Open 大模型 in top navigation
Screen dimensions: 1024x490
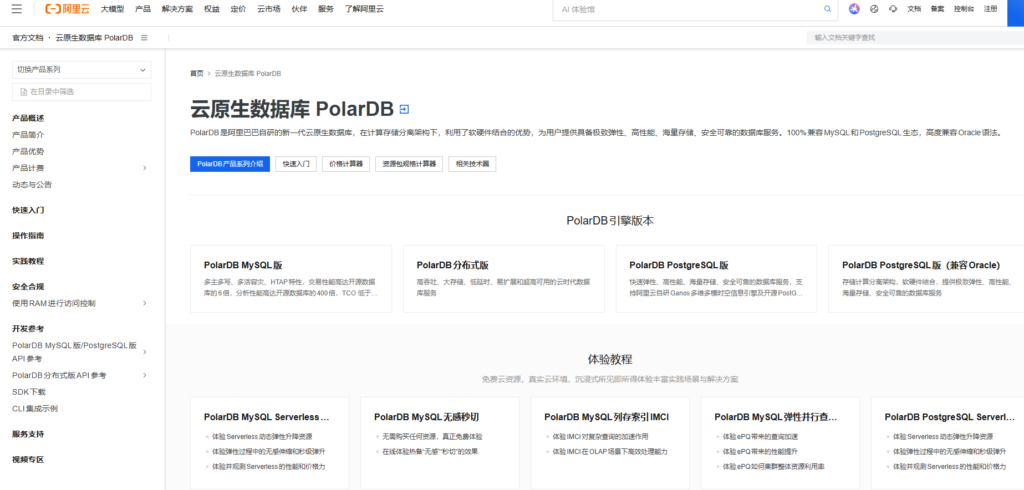pyautogui.click(x=112, y=9)
